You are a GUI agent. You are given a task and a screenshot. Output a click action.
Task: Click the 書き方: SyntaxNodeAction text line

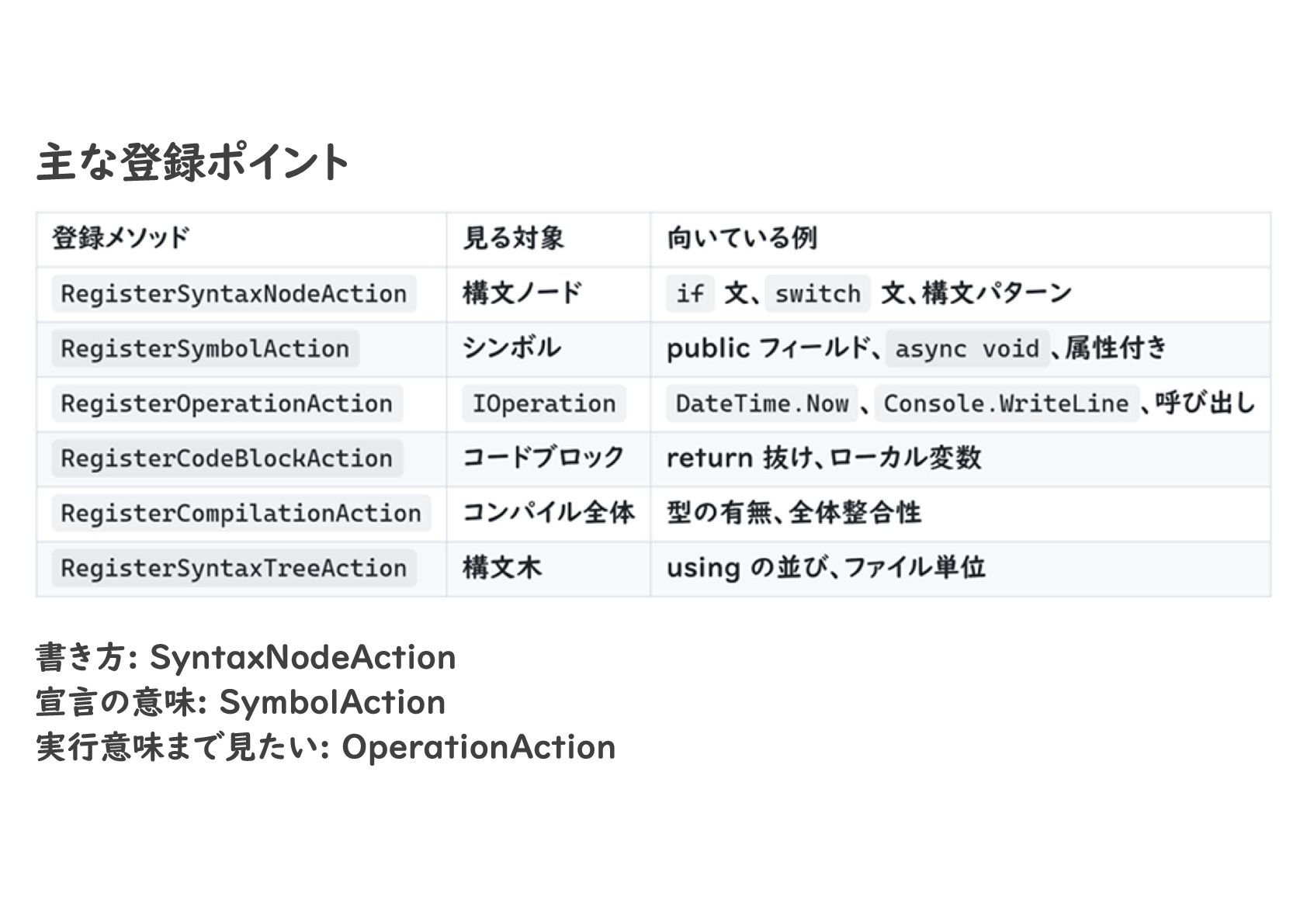246,657
